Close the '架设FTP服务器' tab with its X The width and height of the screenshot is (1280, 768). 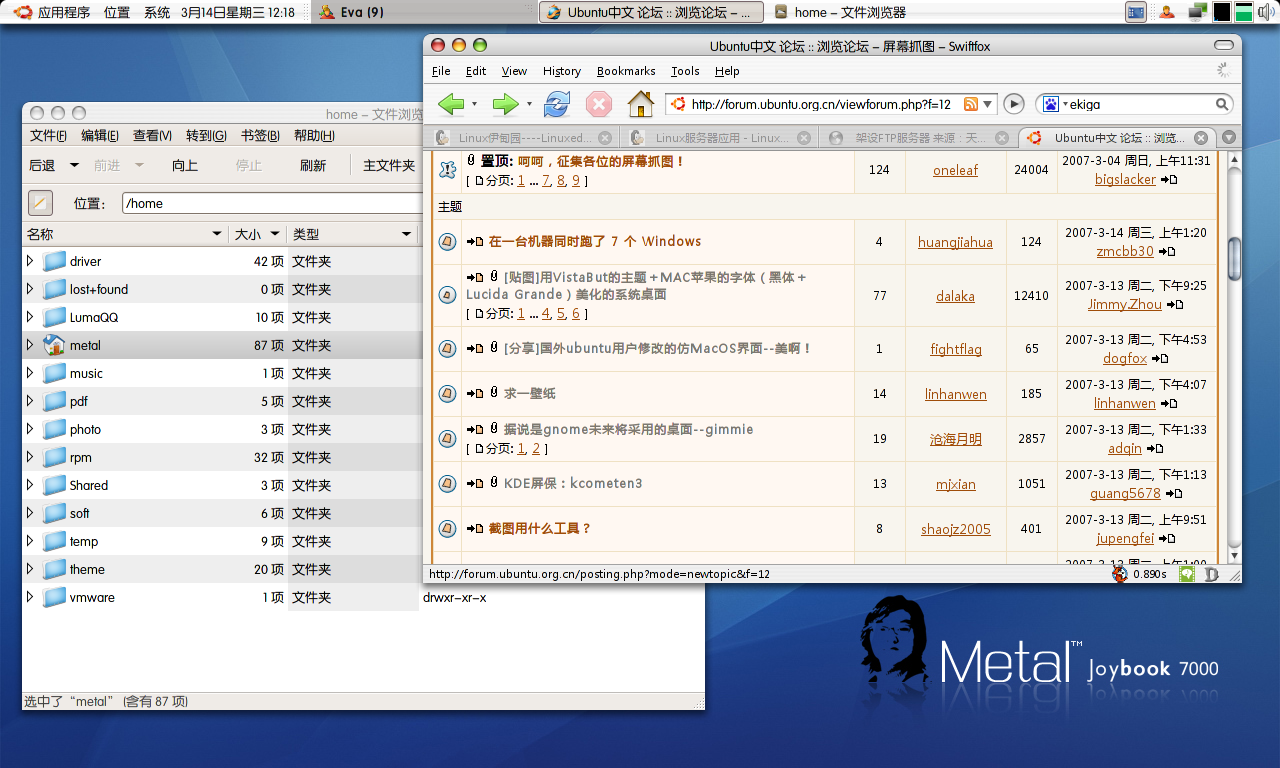click(1002, 138)
